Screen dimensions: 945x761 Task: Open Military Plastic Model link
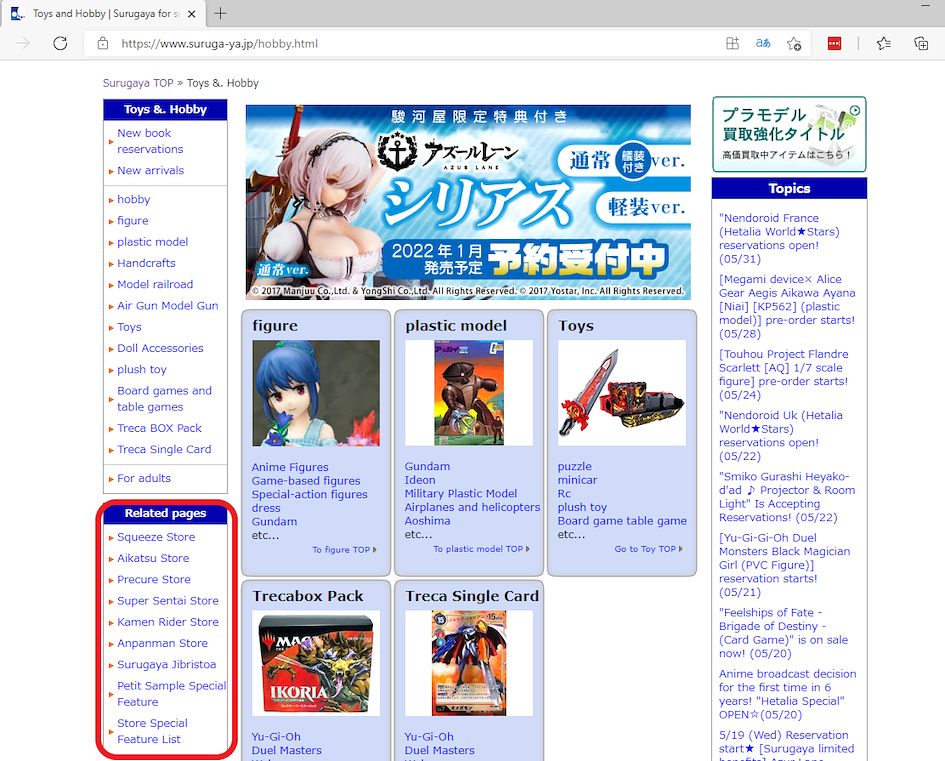[x=460, y=493]
